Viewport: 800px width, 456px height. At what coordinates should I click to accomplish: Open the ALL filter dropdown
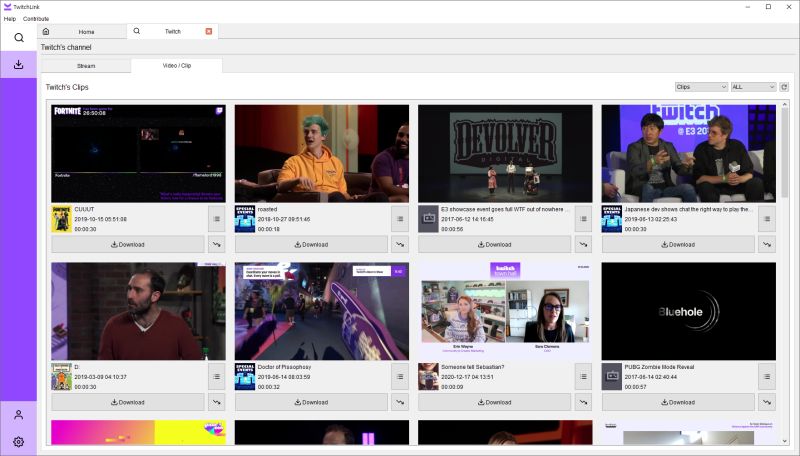753,87
